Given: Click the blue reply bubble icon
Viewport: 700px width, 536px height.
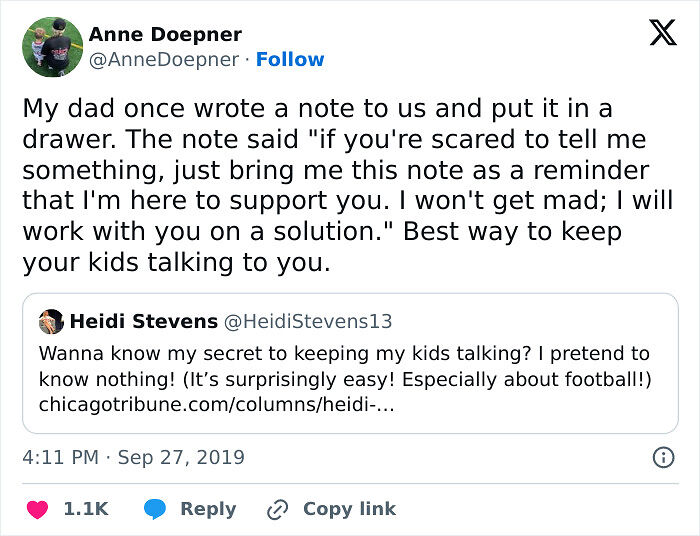Looking at the screenshot, I should [x=154, y=509].
